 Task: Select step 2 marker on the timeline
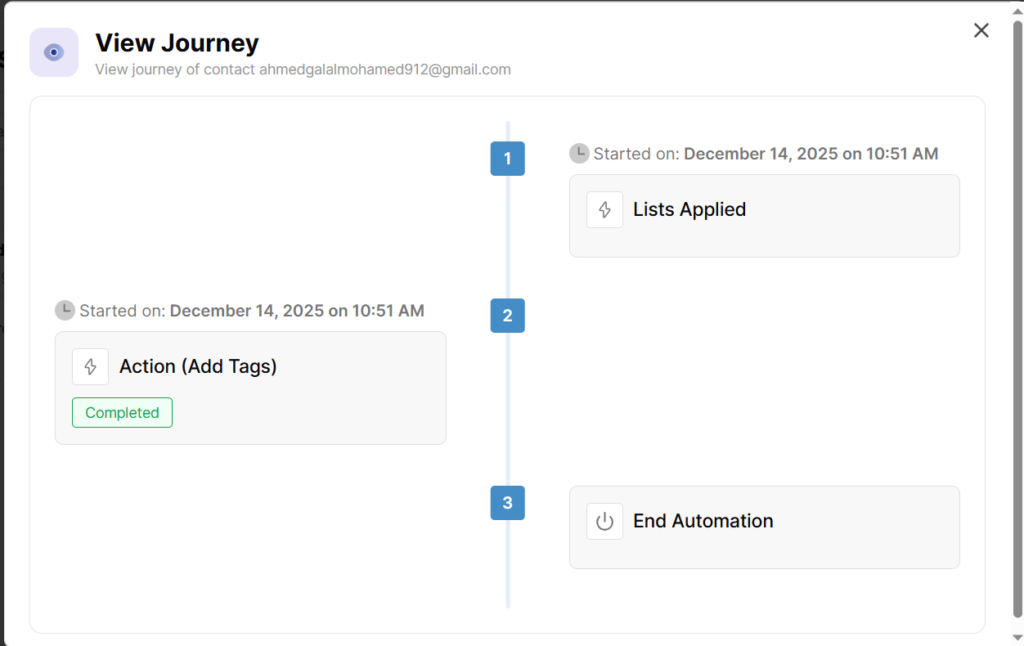507,315
